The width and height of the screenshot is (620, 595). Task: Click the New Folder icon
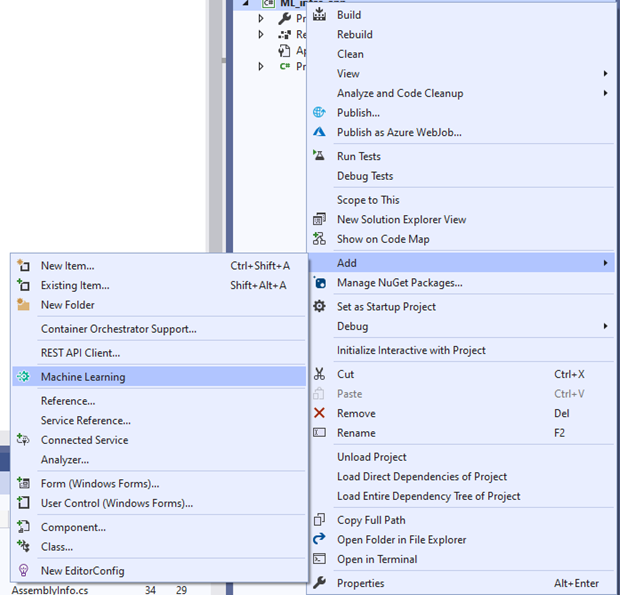[23, 305]
